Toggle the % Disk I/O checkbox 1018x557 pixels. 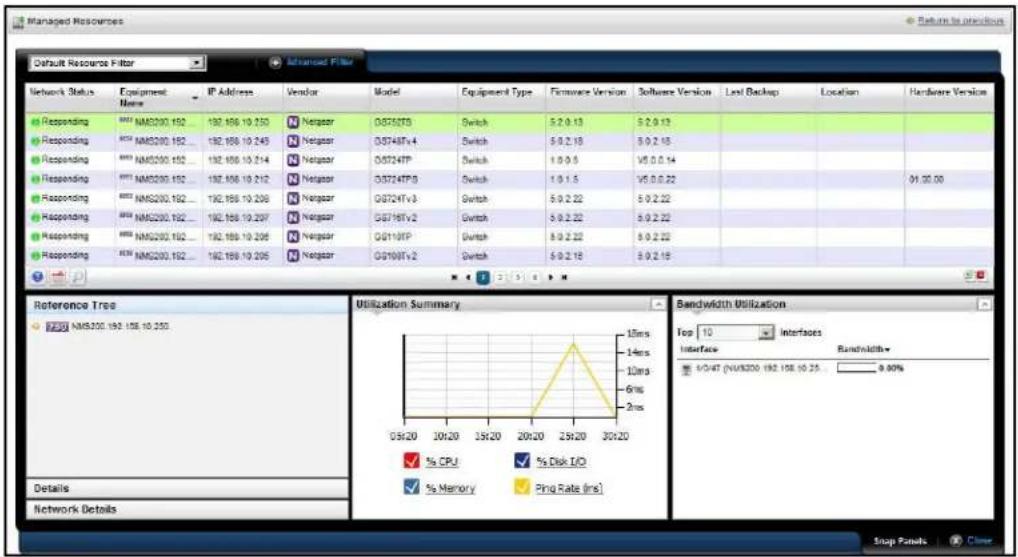pos(523,461)
